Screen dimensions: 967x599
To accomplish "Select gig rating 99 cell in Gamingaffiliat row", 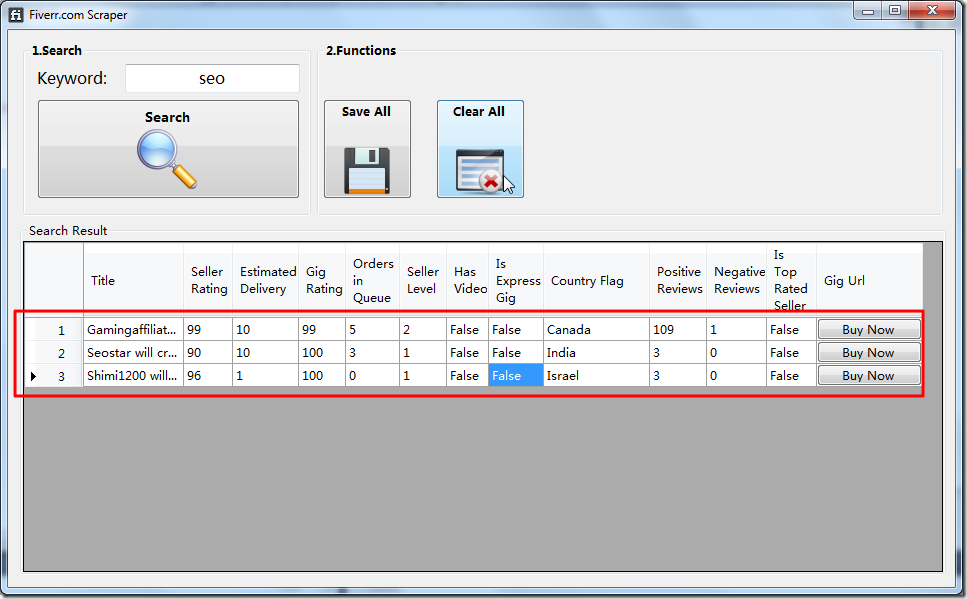I will [x=322, y=329].
